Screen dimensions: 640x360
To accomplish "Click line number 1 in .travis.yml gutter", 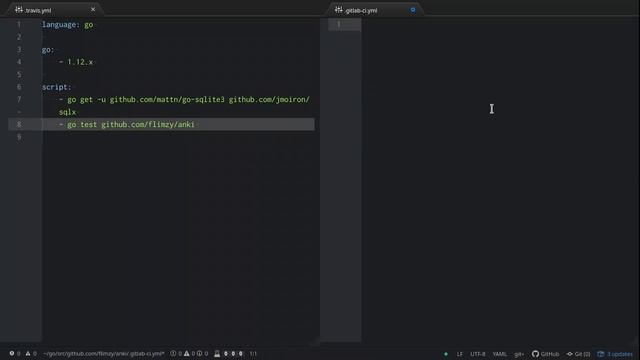I will click(19, 24).
